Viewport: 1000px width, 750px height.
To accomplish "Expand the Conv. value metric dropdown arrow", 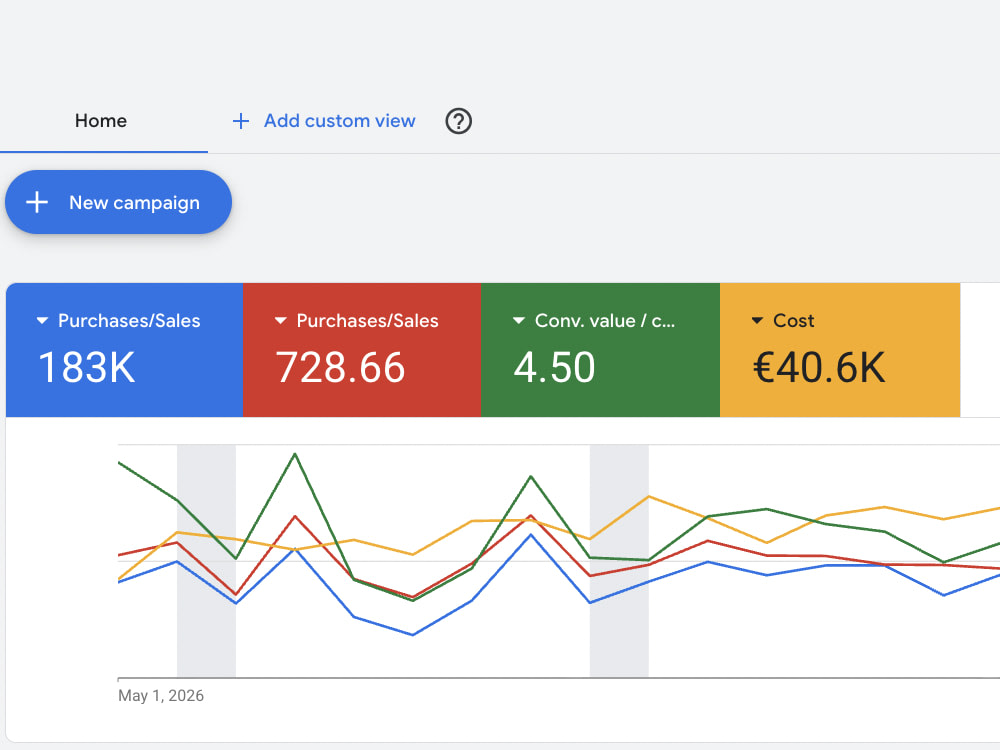I will tap(518, 320).
